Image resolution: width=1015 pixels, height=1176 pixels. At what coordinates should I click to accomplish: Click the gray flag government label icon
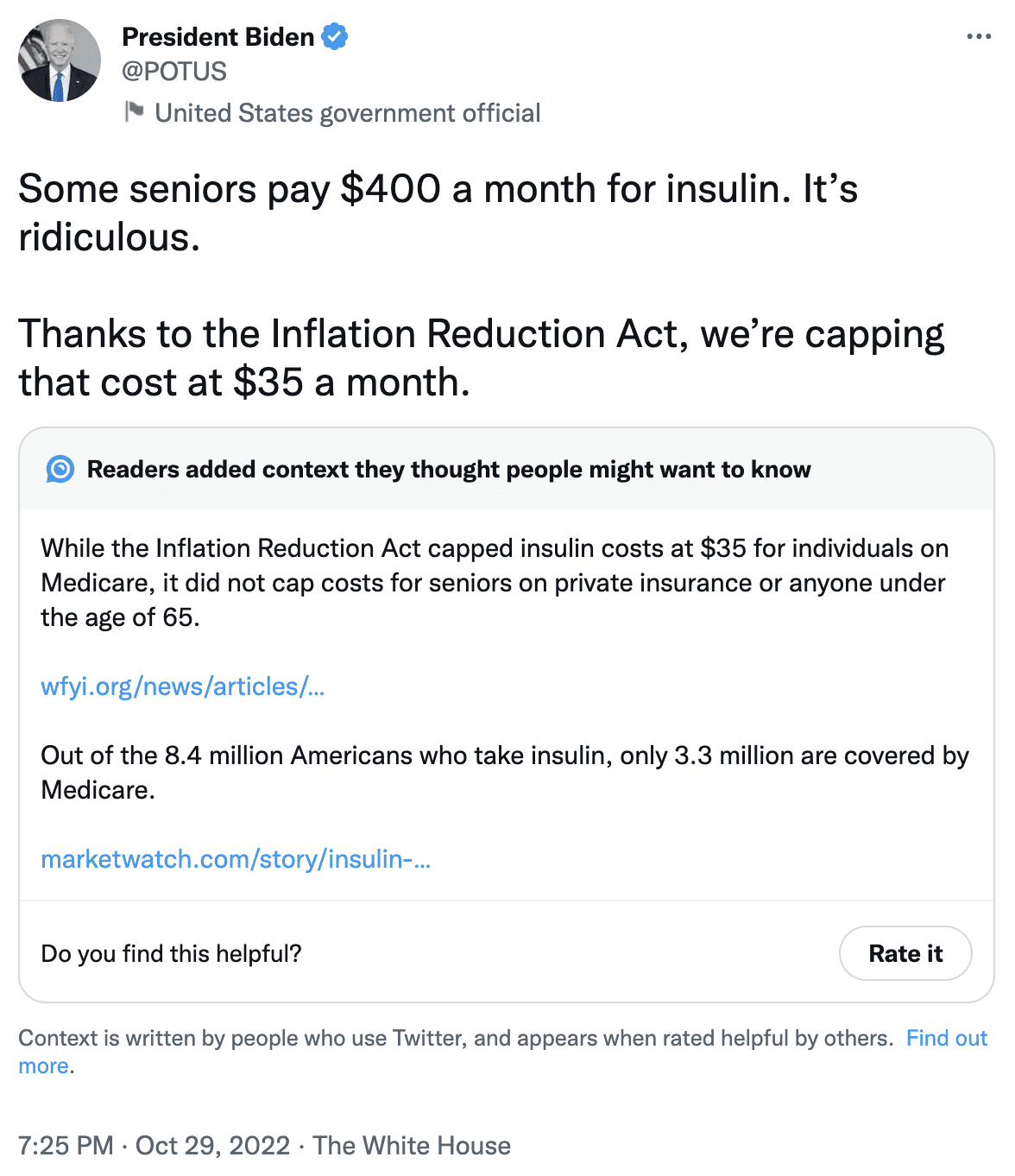[x=134, y=111]
